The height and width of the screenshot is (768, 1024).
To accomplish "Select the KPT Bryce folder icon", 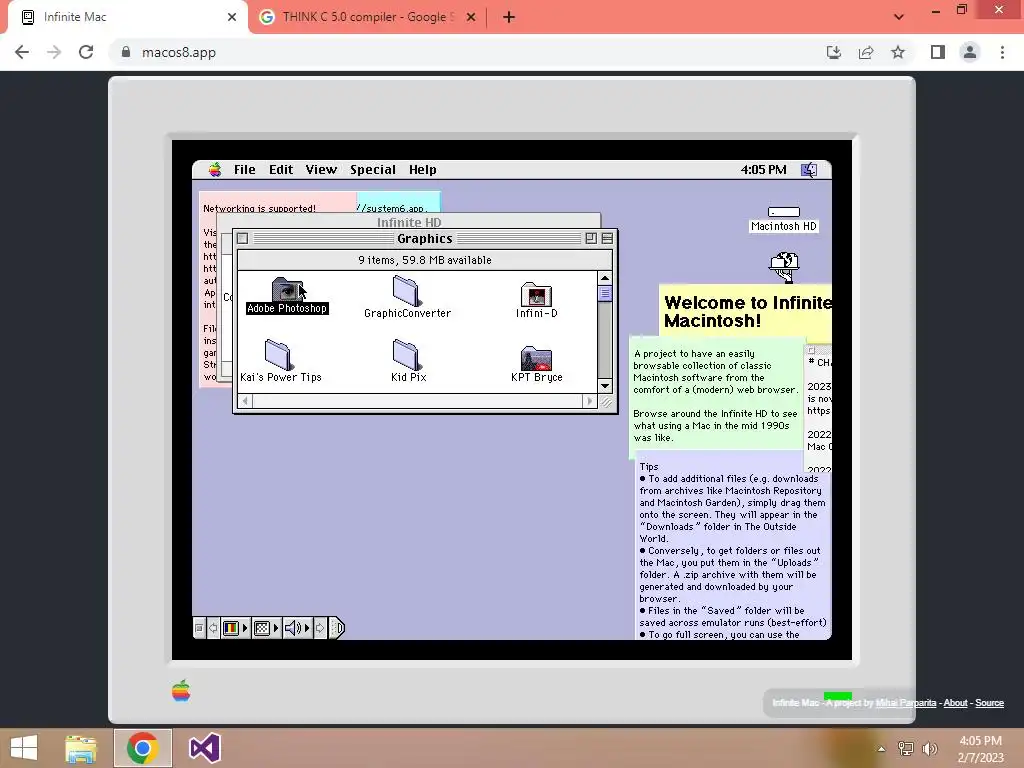I will pyautogui.click(x=536, y=359).
